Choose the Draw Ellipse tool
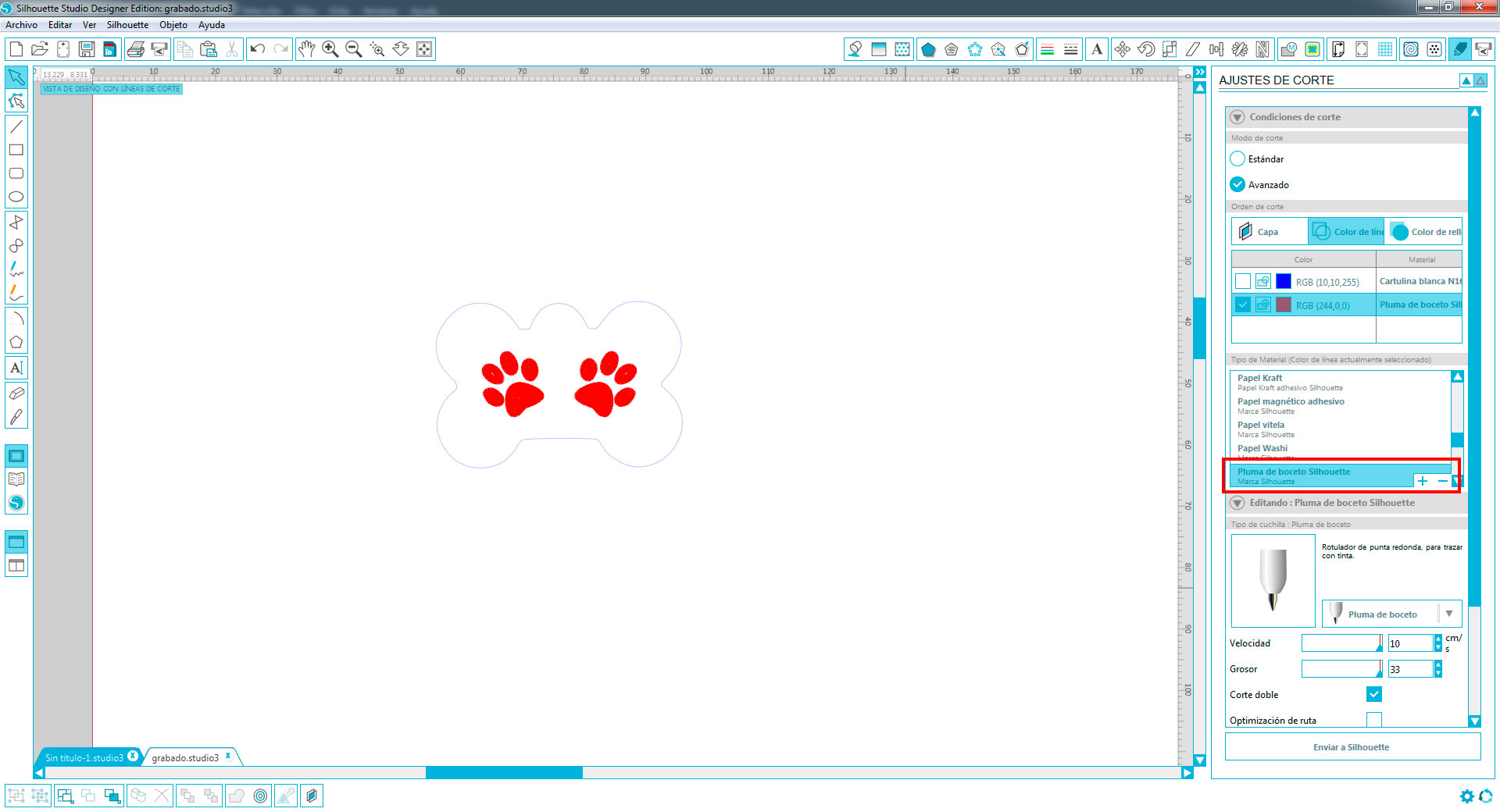Screen dimensions: 1500x812 (x=16, y=197)
